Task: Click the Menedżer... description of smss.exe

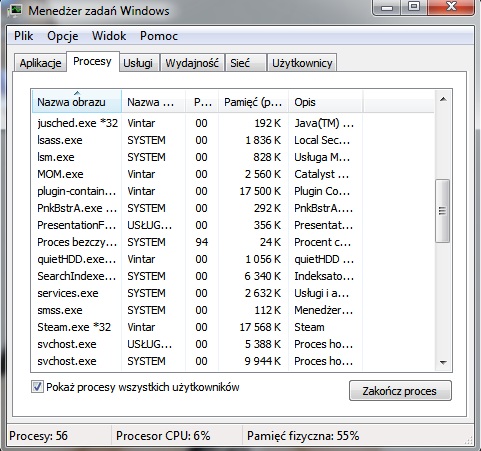Action: tap(323, 310)
